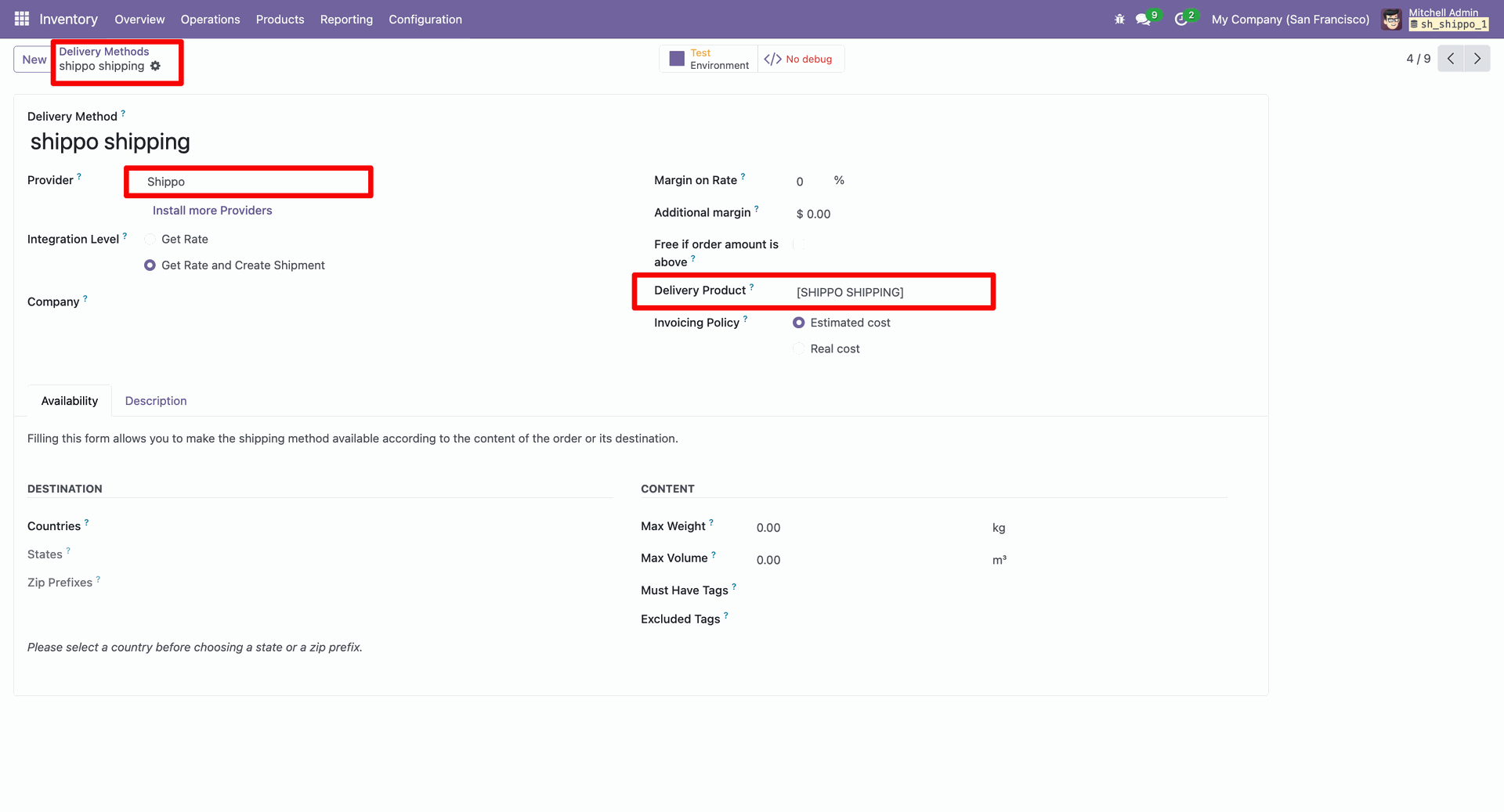
Task: Open the Mitchell Admin user menu
Action: 1435,19
